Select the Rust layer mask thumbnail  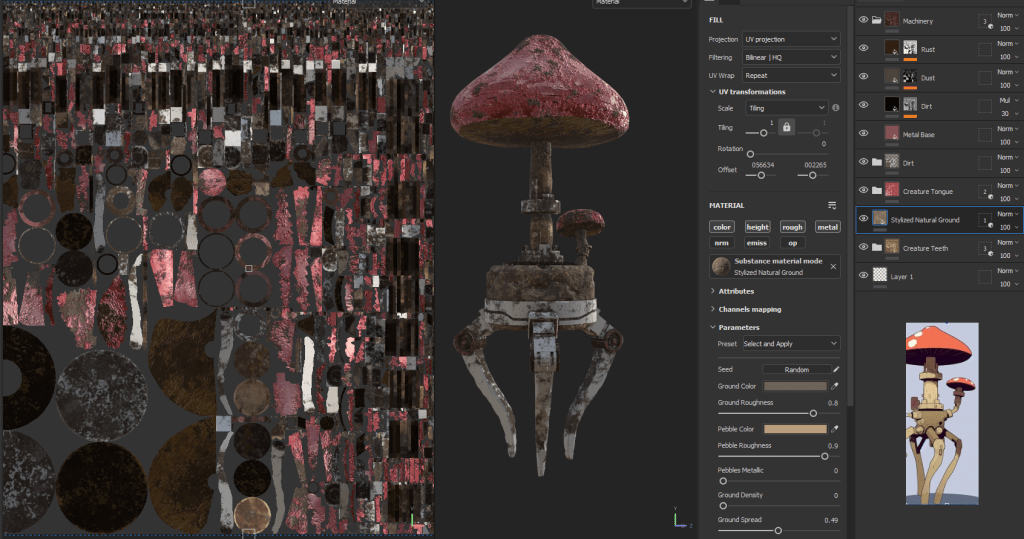[x=910, y=48]
